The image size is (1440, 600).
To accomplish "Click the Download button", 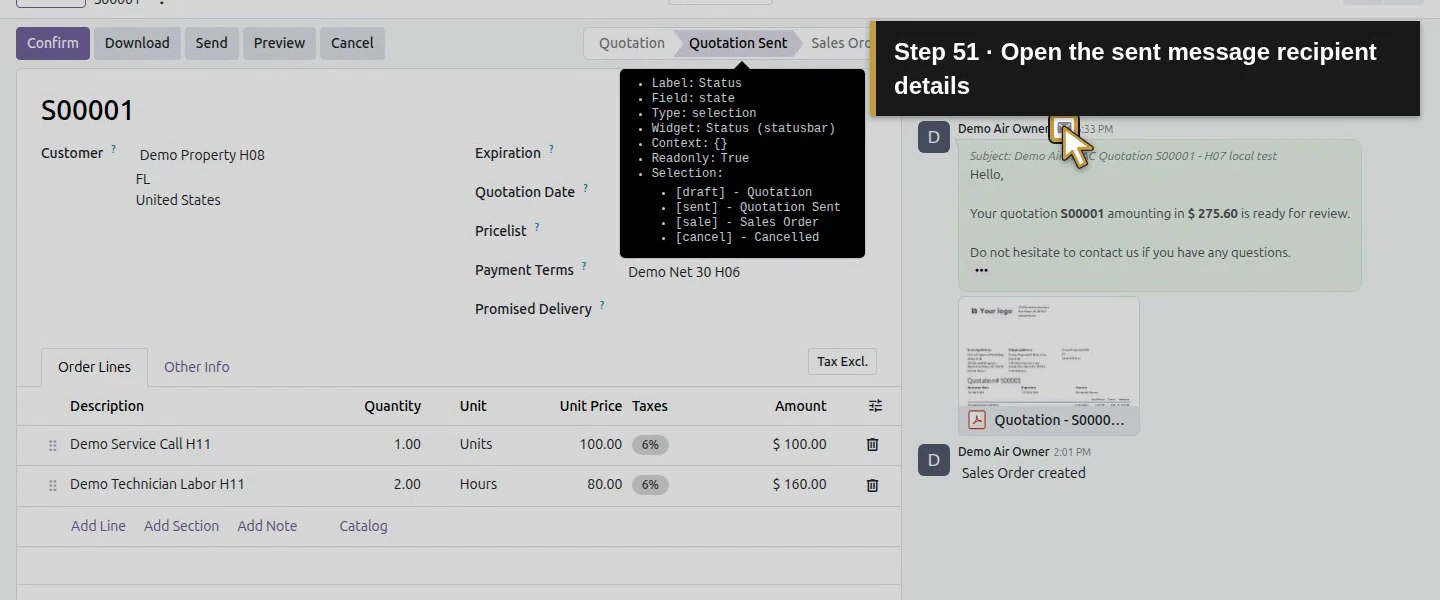I will tap(137, 43).
